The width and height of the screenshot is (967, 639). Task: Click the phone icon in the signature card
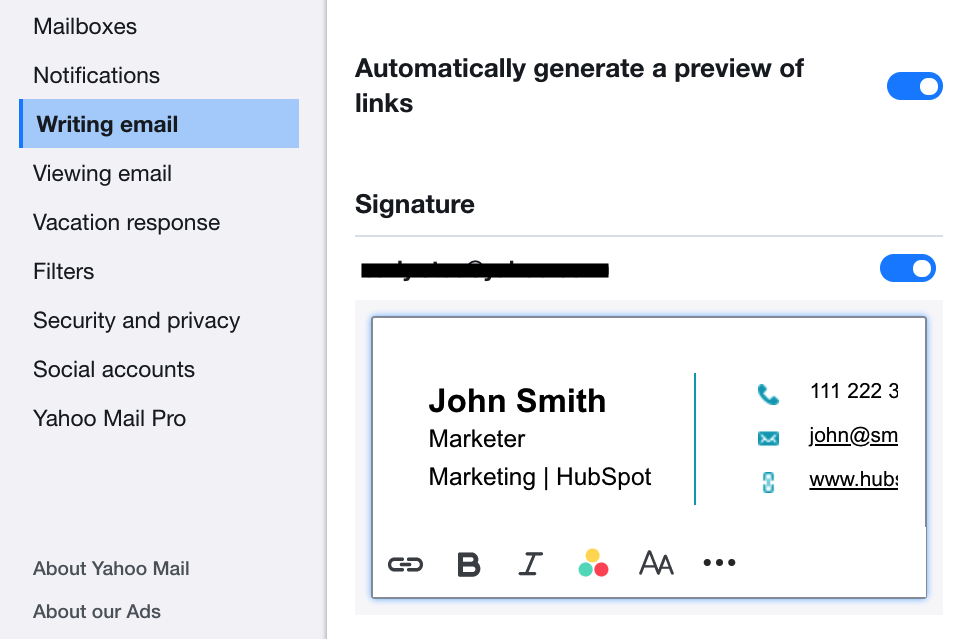[x=768, y=394]
